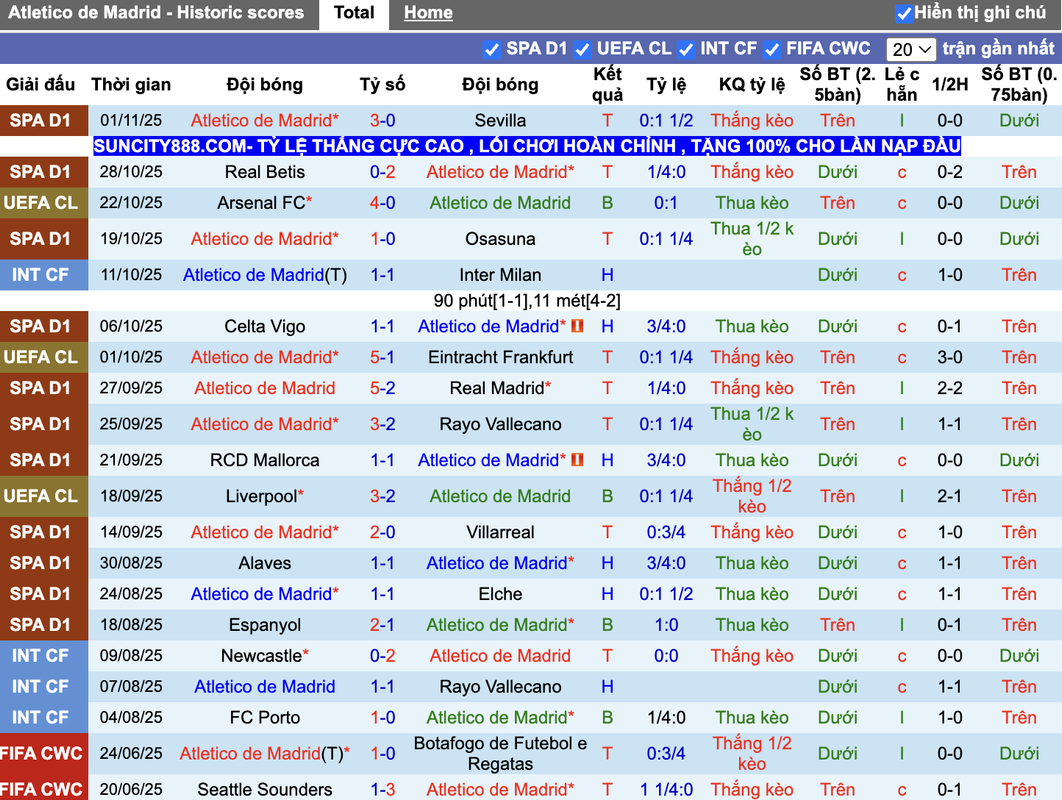Viewport: 1062px width, 800px height.
Task: Select the penalty note '90 phút[1-1],11 mét[4-2]'
Action: pyautogui.click(x=527, y=301)
